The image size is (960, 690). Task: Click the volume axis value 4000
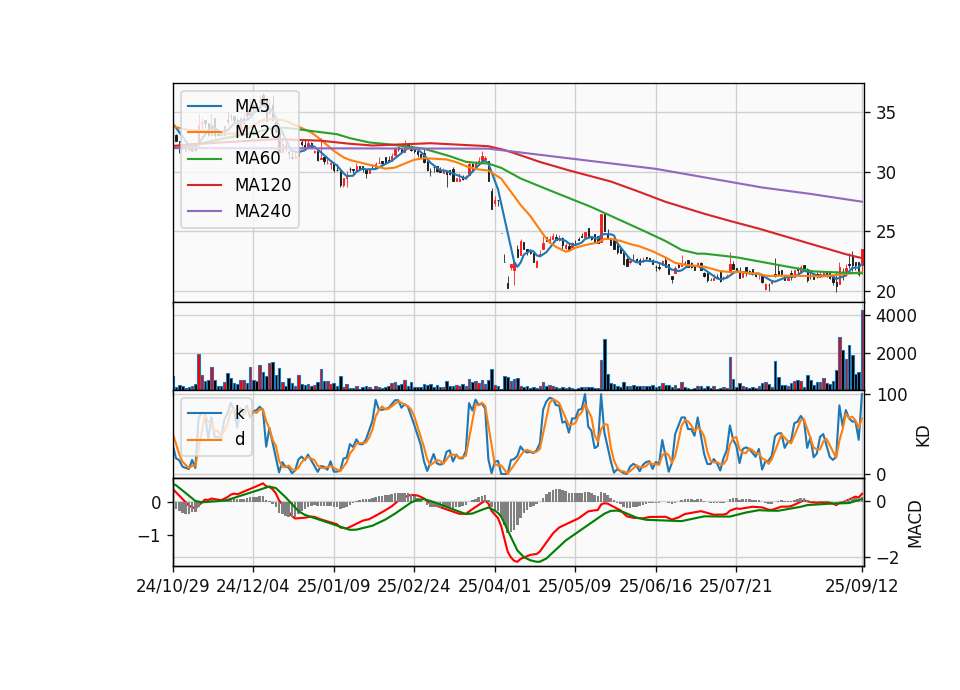(x=896, y=317)
